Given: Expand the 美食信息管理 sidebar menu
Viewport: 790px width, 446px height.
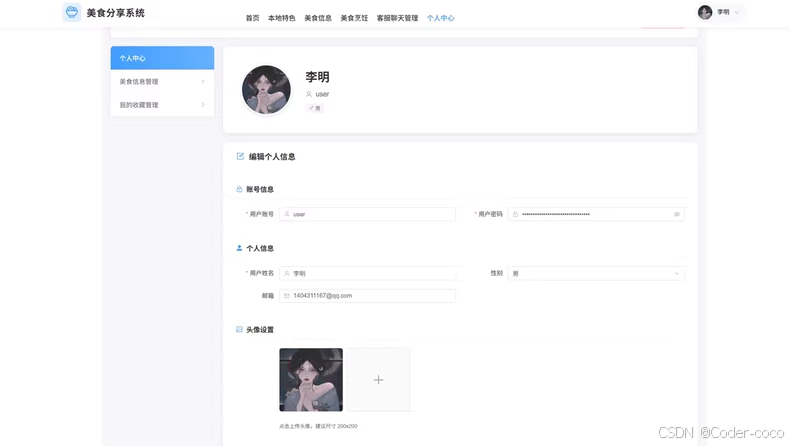Looking at the screenshot, I should pyautogui.click(x=162, y=82).
